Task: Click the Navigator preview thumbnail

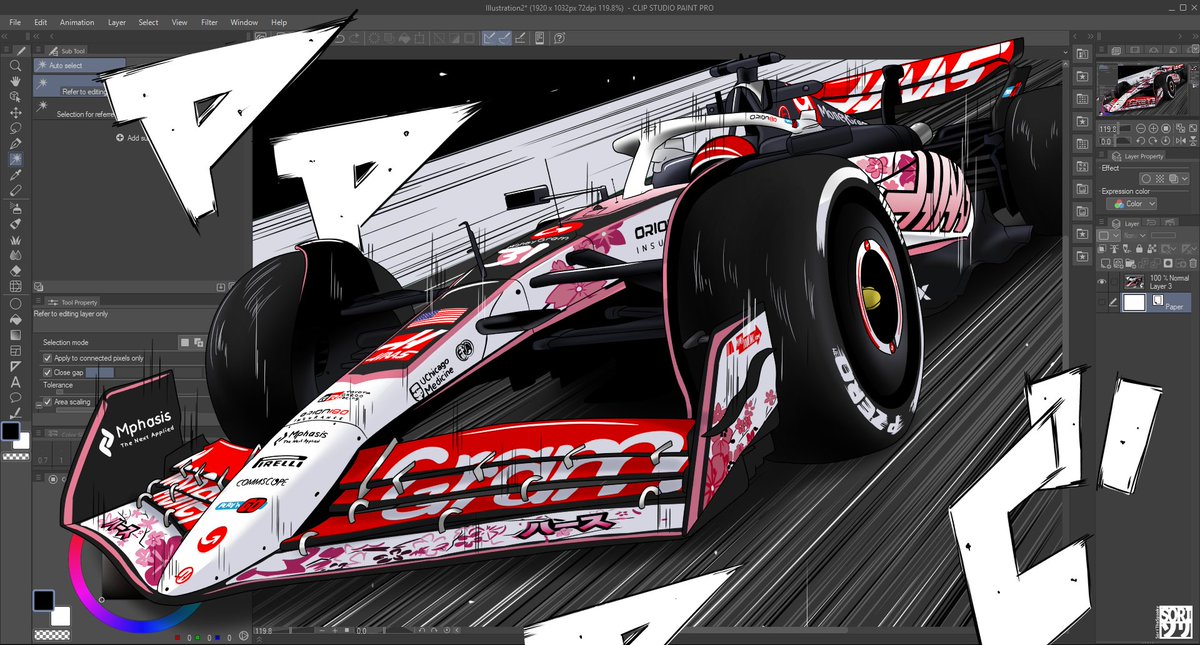Action: click(1146, 90)
